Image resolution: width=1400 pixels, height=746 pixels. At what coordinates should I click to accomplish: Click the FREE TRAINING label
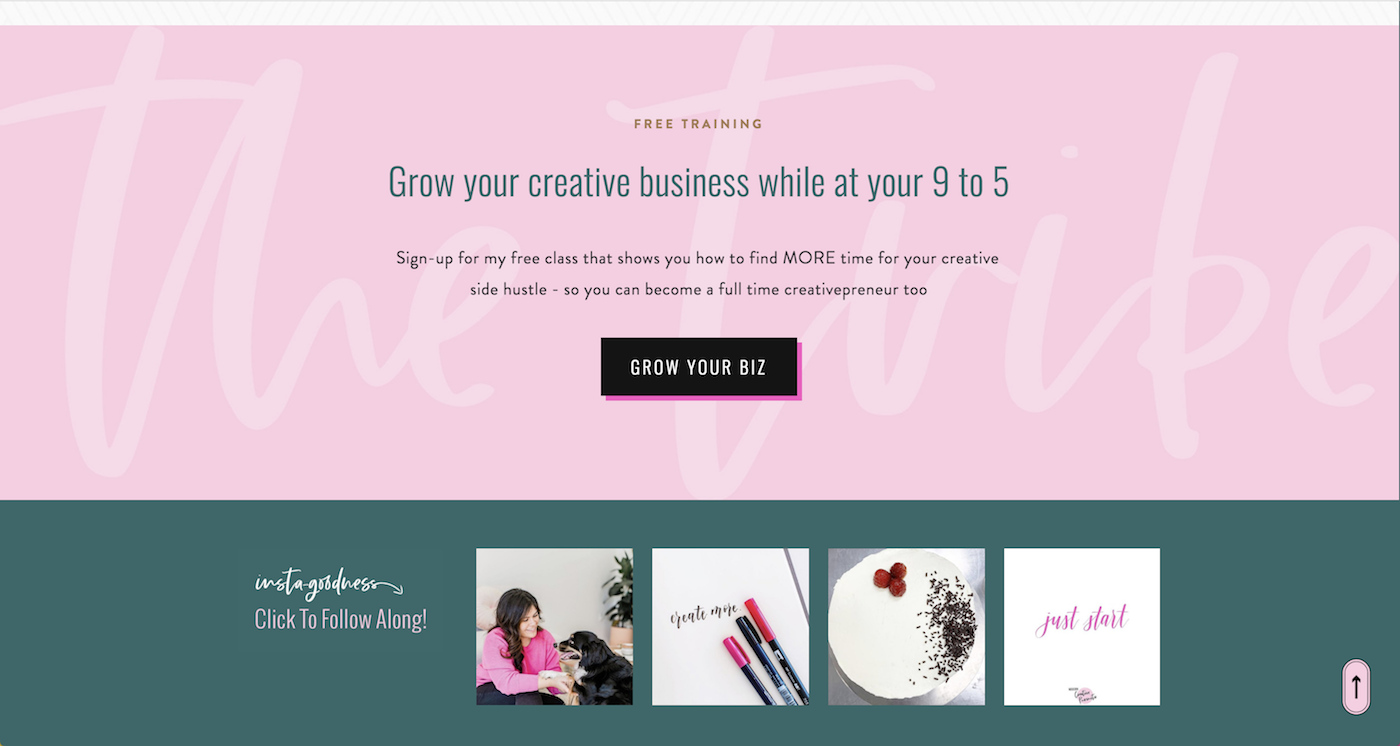coord(698,124)
